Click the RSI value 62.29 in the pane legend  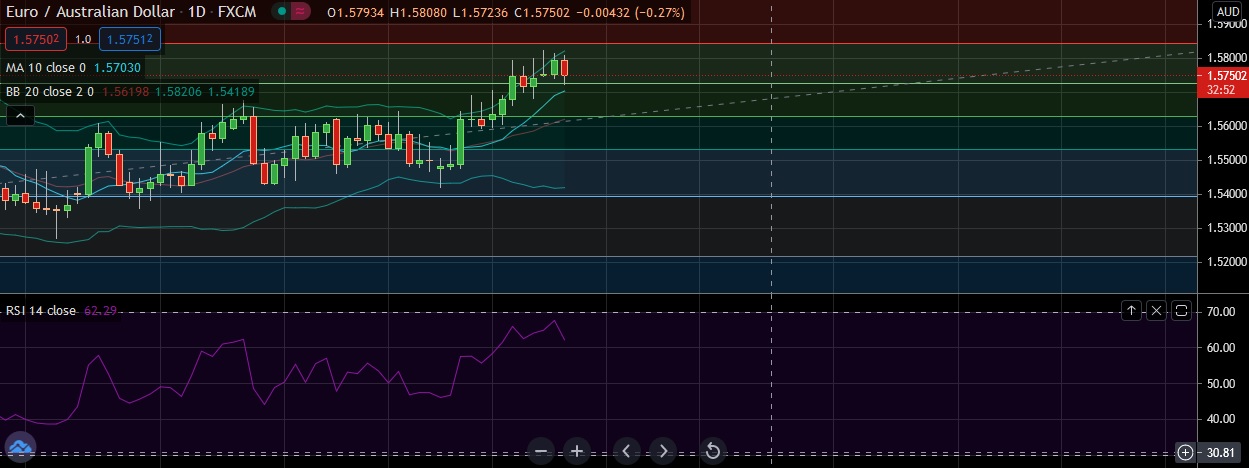coord(99,311)
